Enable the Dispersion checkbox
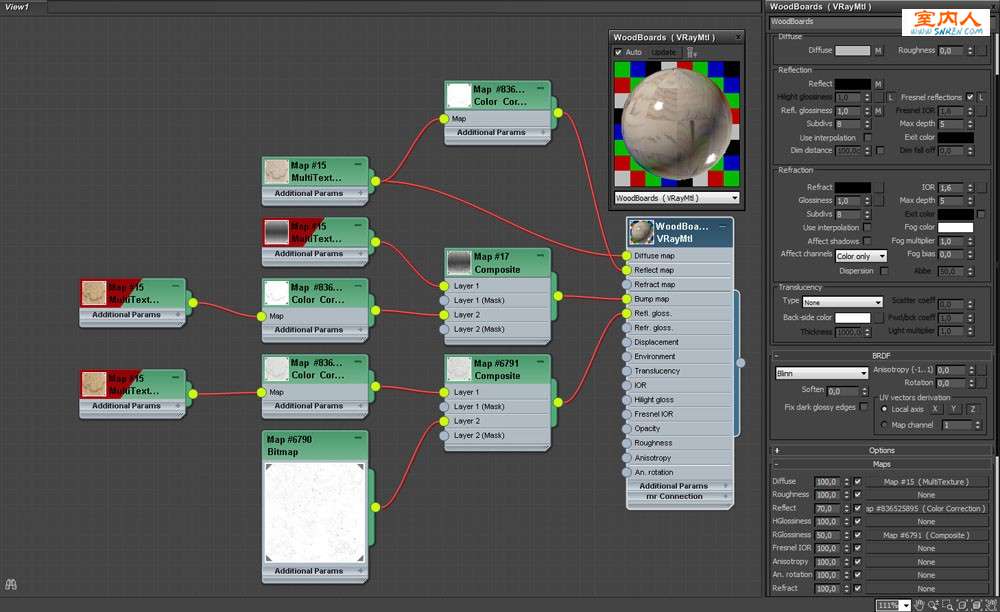1000x612 pixels. [x=884, y=271]
